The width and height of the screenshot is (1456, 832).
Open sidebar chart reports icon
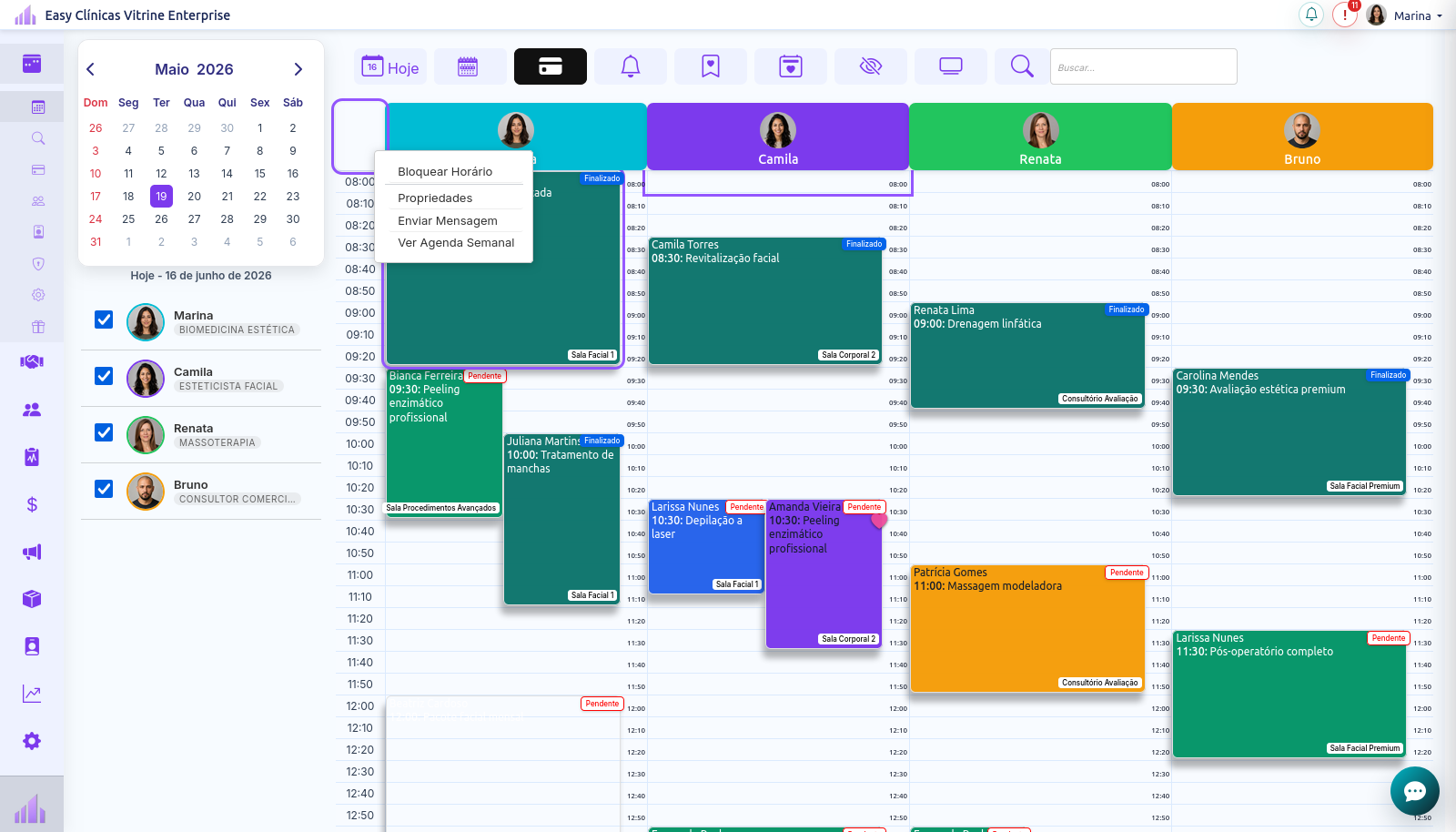pyautogui.click(x=32, y=694)
